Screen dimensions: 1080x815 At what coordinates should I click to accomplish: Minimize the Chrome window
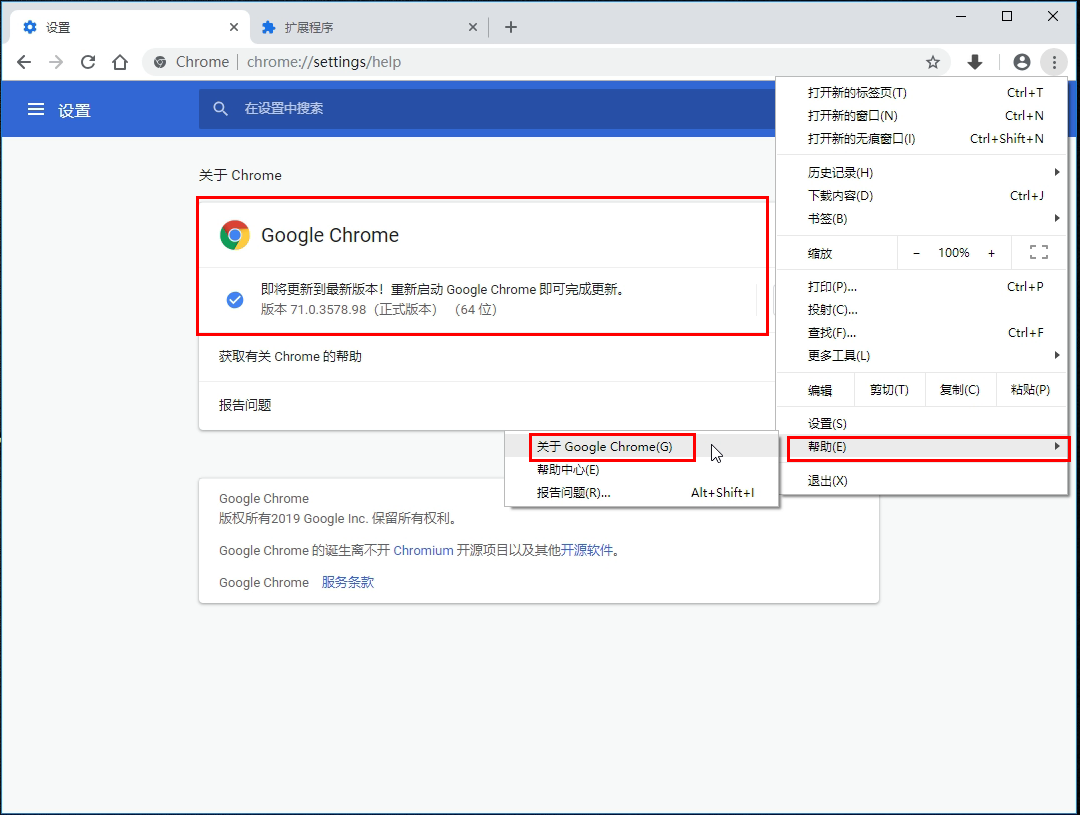pos(961,16)
